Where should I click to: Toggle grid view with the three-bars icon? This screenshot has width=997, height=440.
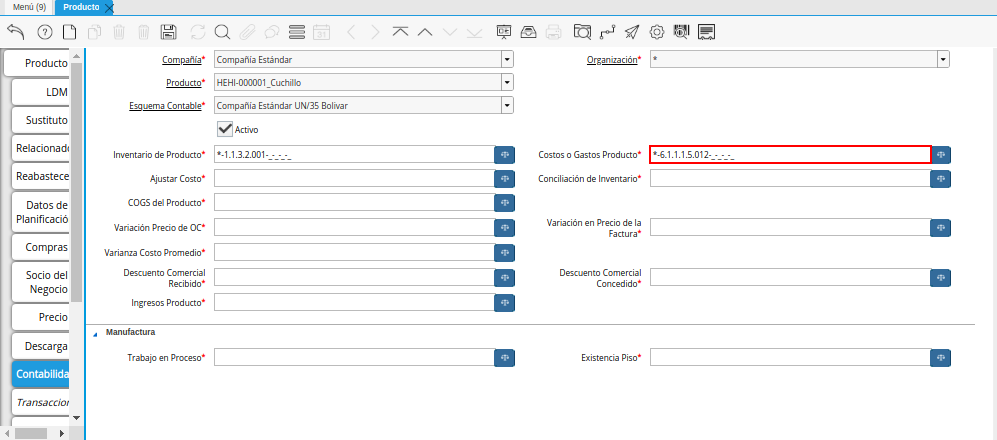296,31
